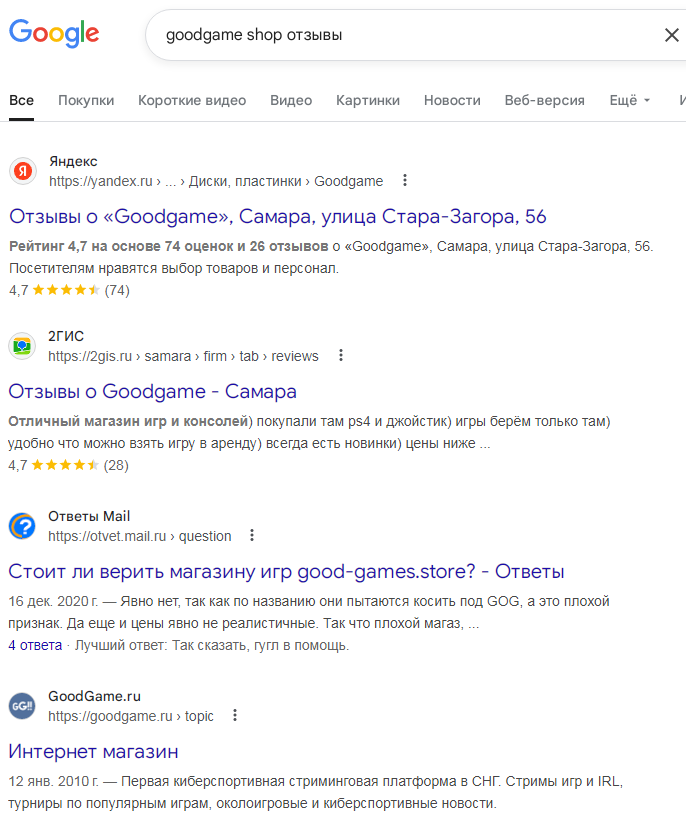686x816 pixels.
Task: Select the Новости tab
Action: pyautogui.click(x=452, y=100)
